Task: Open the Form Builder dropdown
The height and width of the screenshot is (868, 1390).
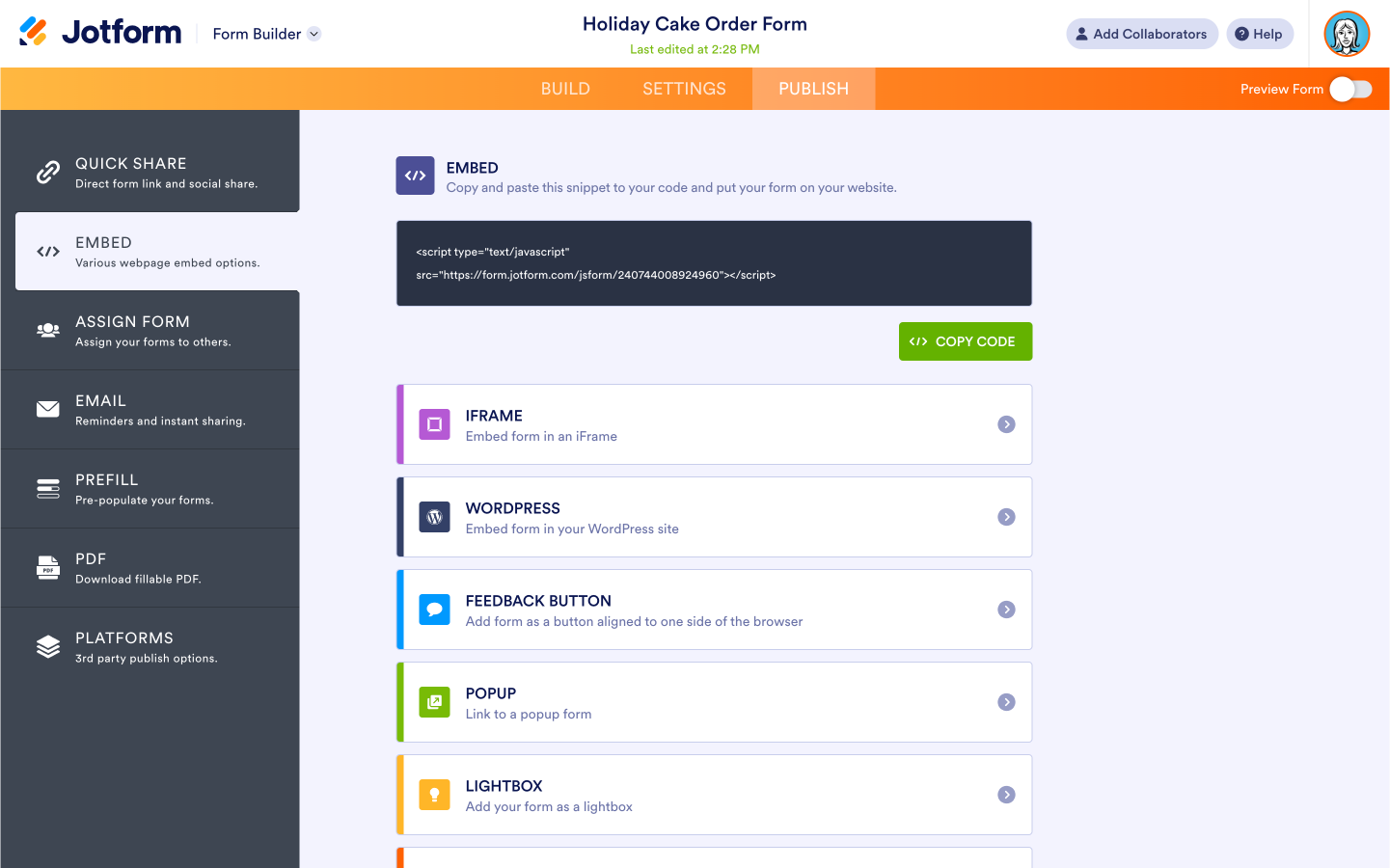Action: [266, 34]
